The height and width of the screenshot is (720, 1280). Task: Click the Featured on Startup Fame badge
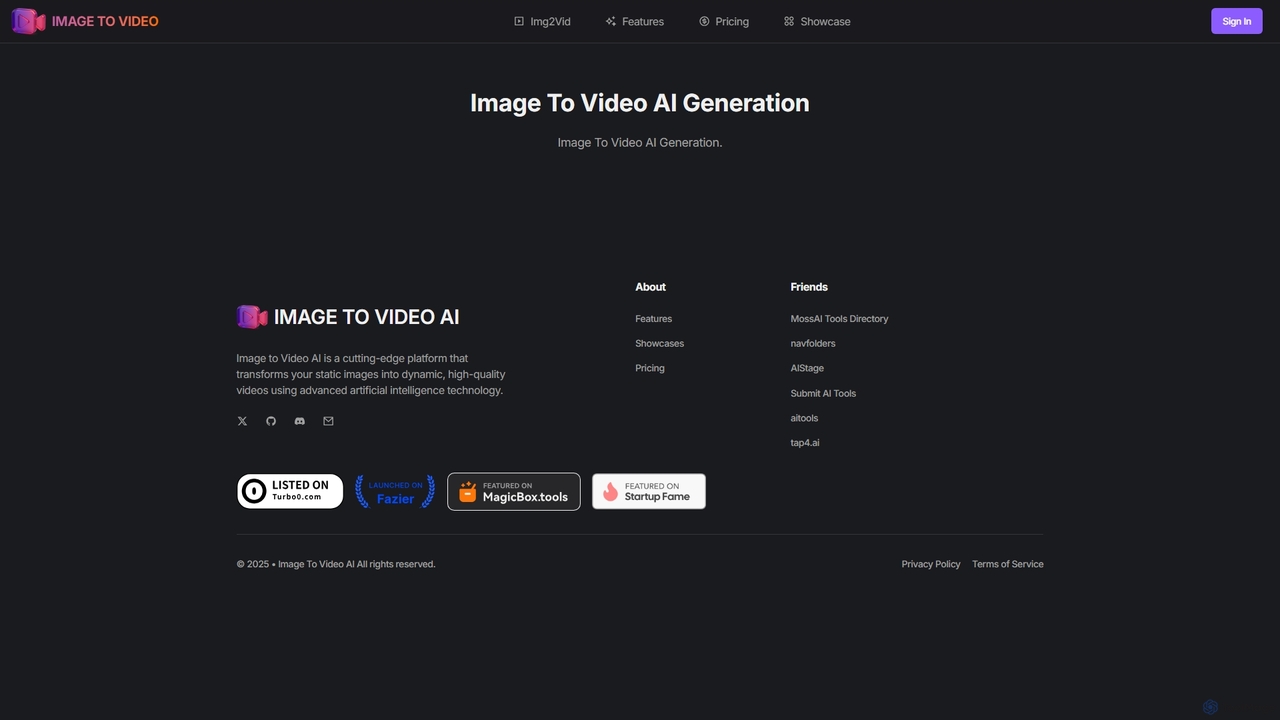pyautogui.click(x=649, y=491)
